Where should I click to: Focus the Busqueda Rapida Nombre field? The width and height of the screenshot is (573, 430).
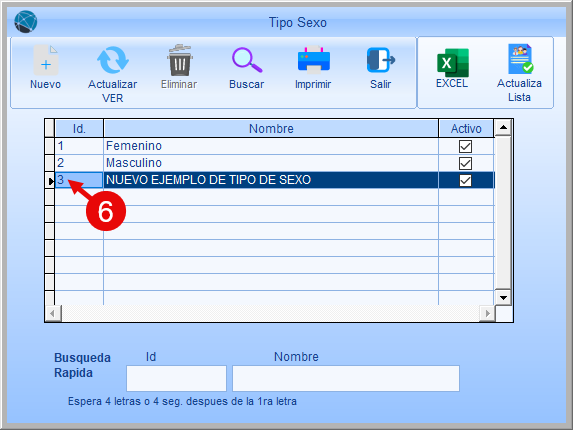click(346, 378)
